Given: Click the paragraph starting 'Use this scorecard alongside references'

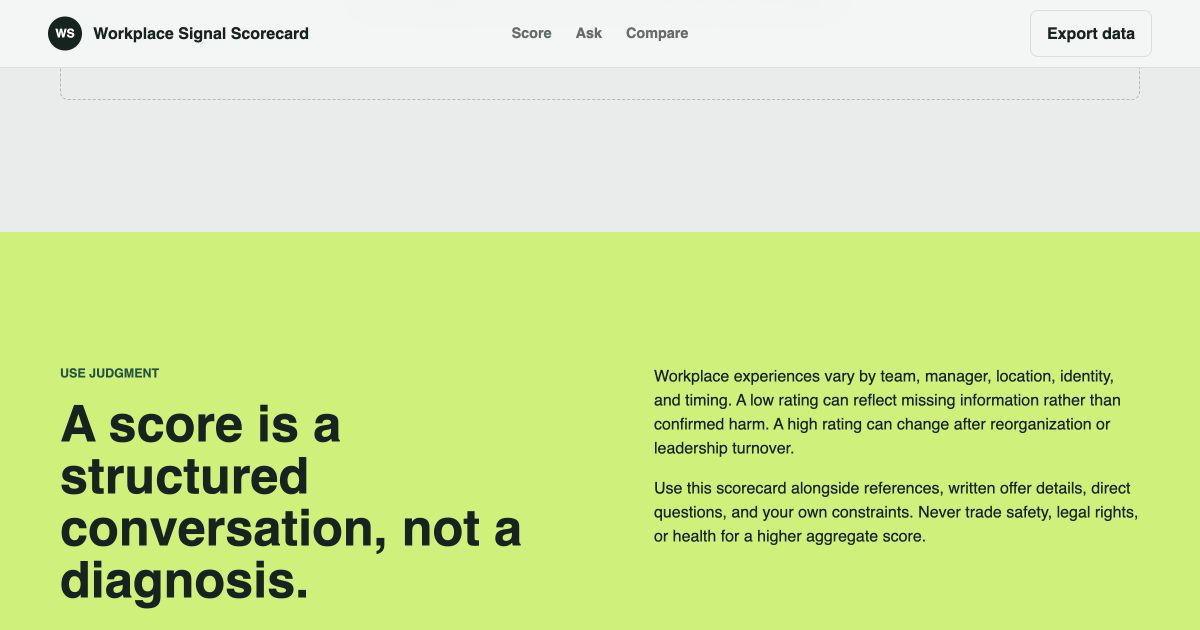Looking at the screenshot, I should pyautogui.click(x=896, y=512).
